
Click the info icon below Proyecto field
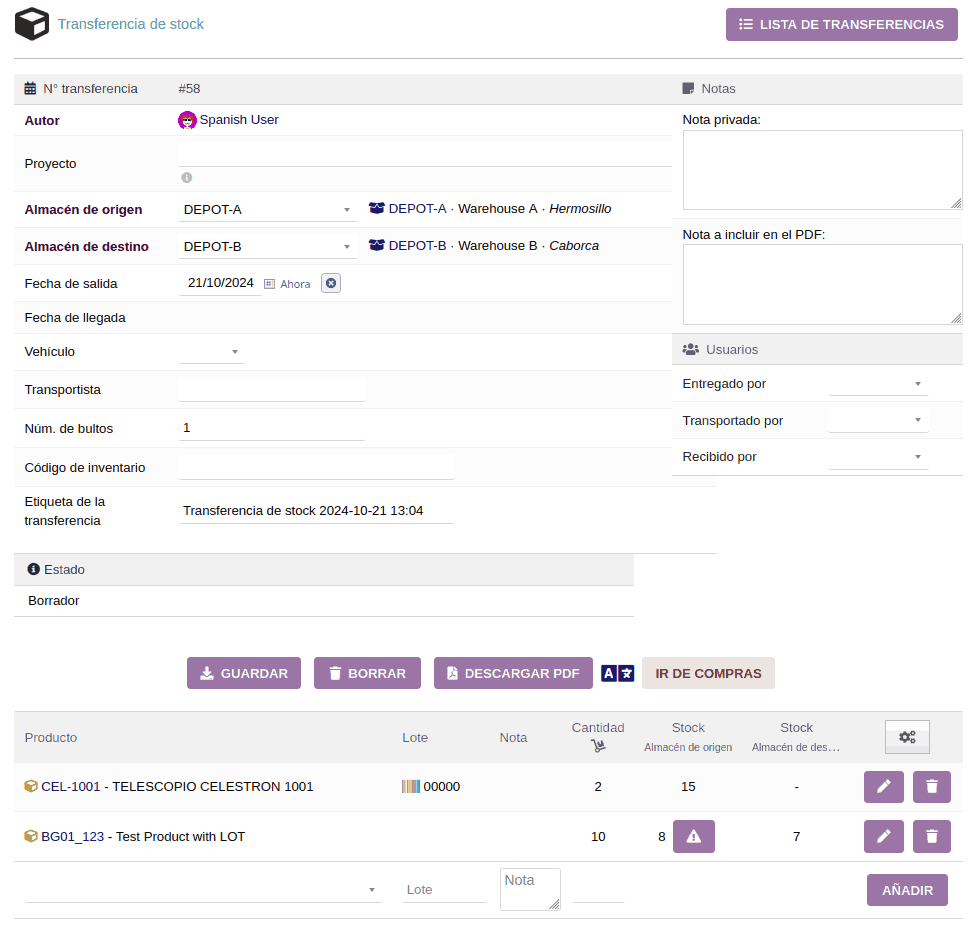click(x=186, y=177)
